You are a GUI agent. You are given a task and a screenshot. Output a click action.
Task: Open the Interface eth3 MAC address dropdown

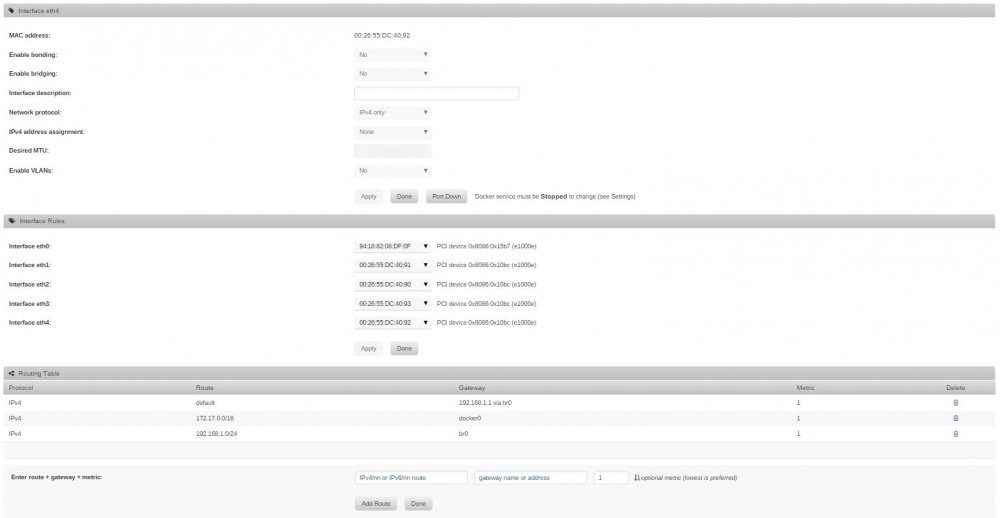tap(393, 304)
